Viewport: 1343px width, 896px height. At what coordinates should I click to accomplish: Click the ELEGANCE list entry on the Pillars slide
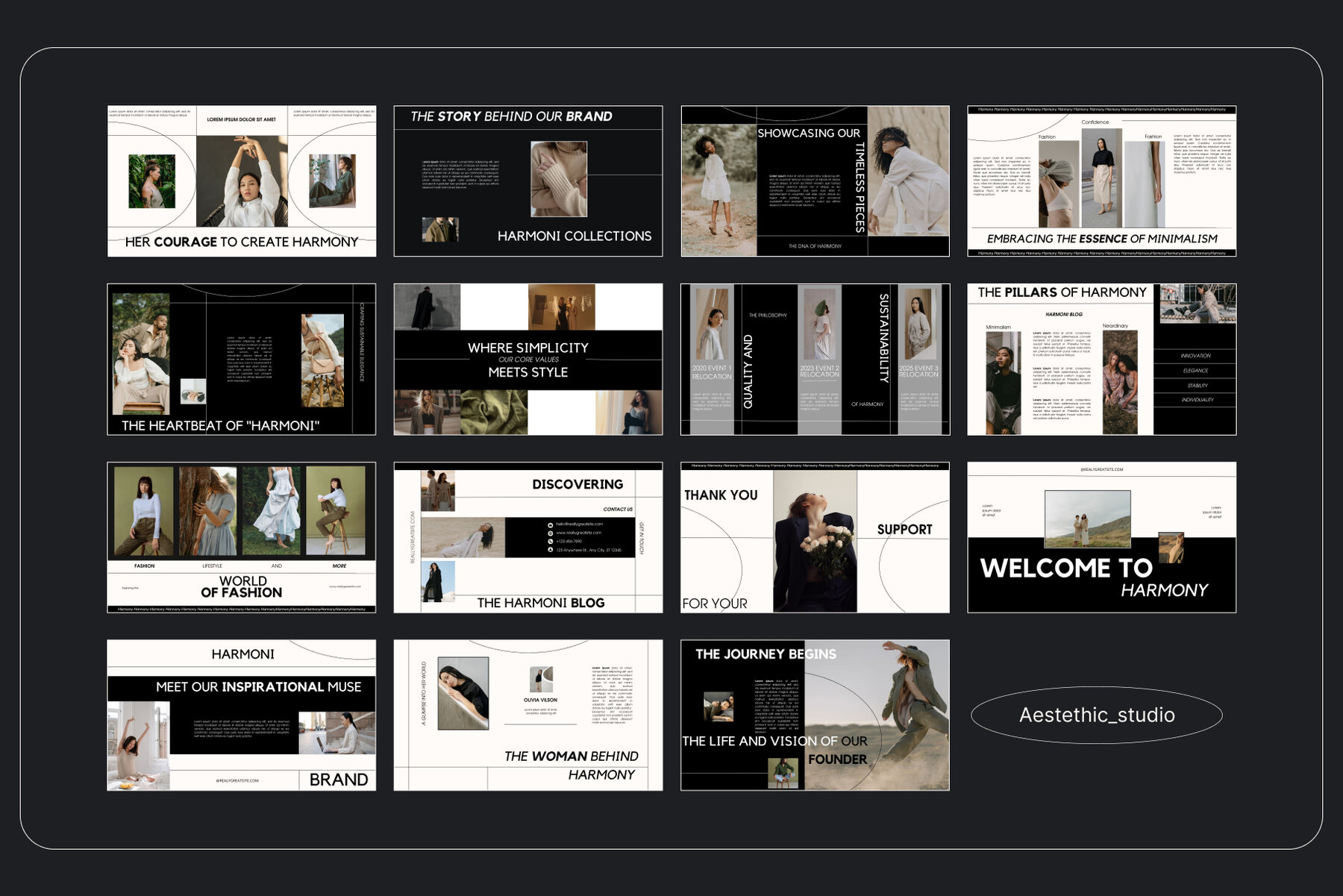[1195, 370]
